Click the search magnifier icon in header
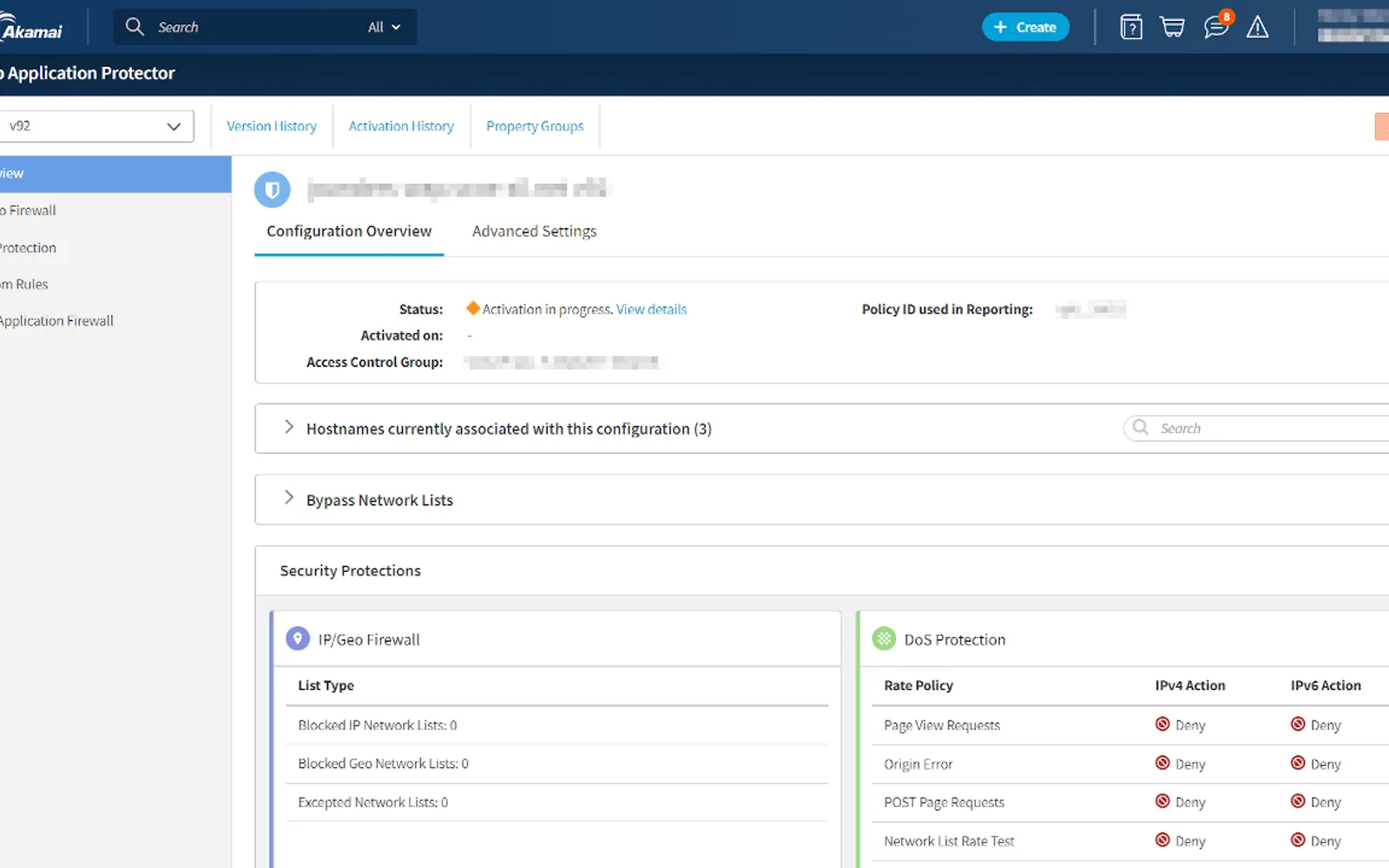The width and height of the screenshot is (1389, 868). tap(135, 27)
